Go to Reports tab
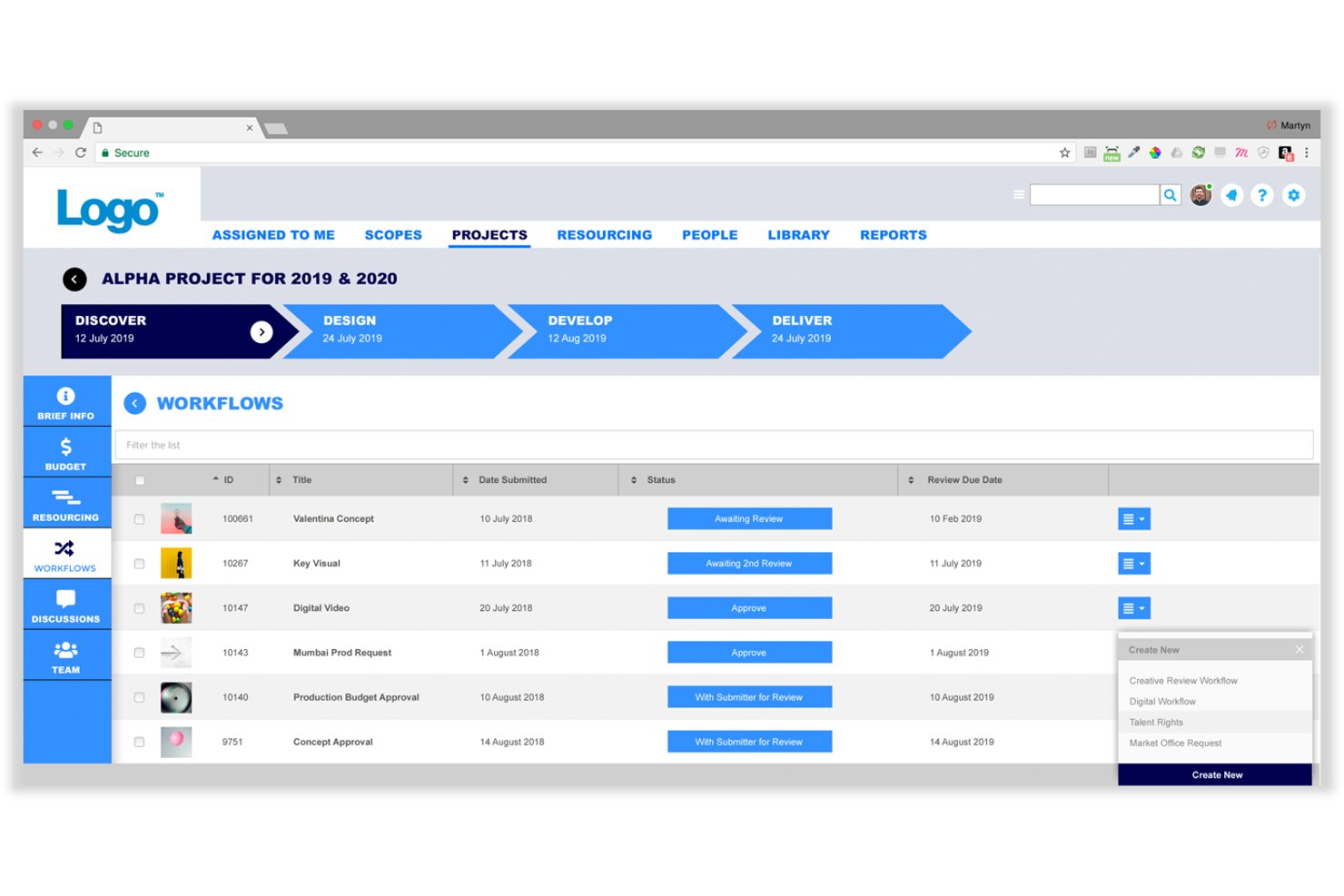Image resolution: width=1344 pixels, height=896 pixels. [894, 235]
